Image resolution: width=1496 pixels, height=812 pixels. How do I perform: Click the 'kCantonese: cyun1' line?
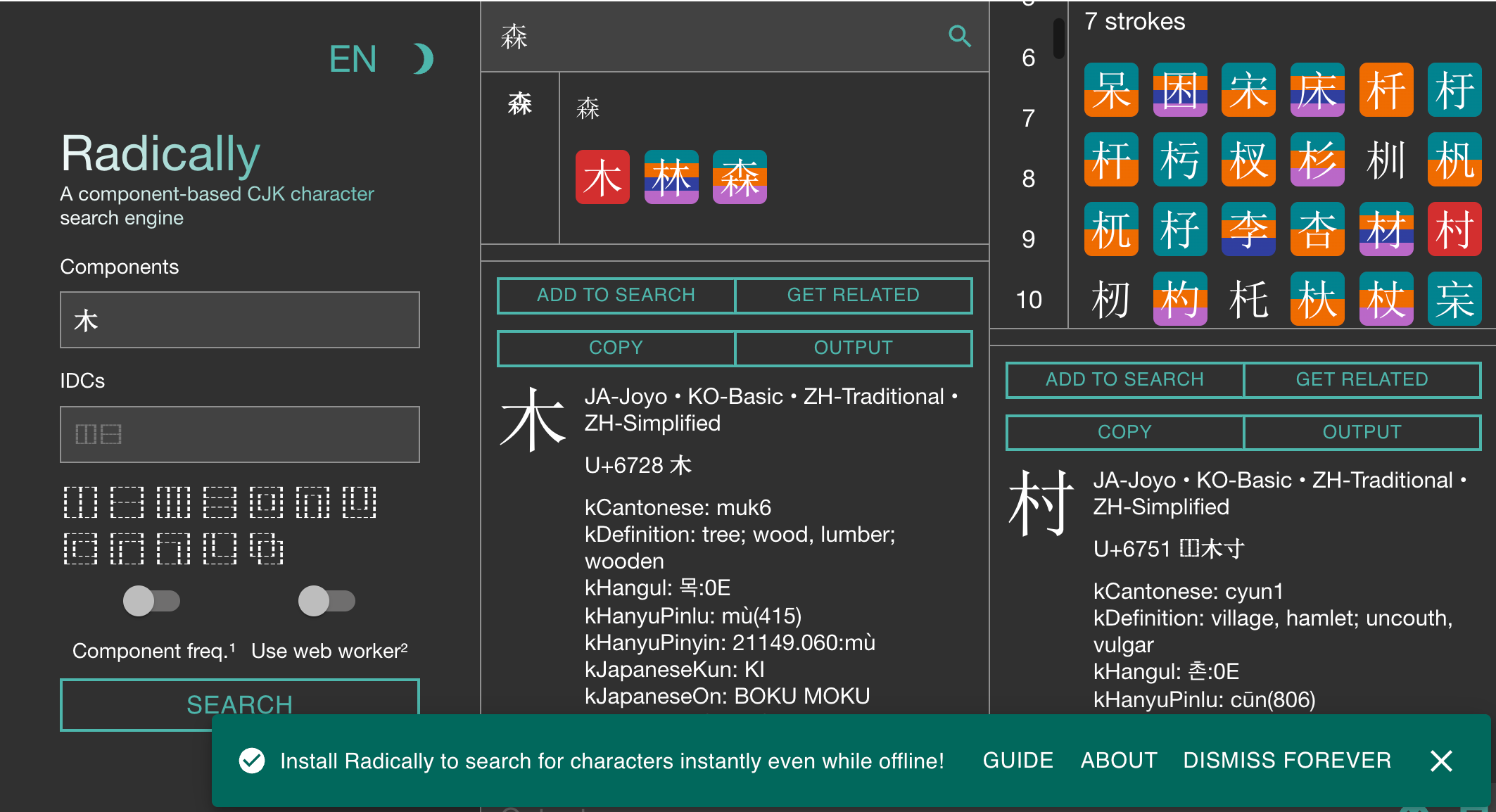pyautogui.click(x=1188, y=592)
